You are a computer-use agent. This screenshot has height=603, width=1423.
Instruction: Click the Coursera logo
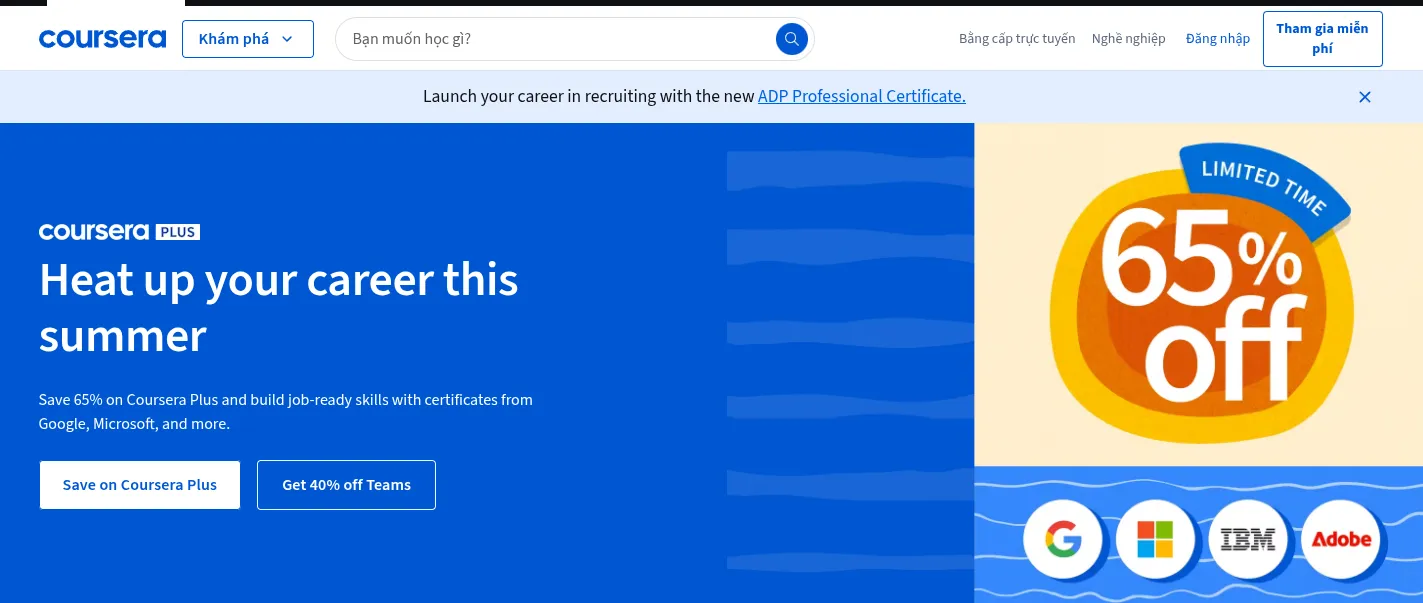102,38
